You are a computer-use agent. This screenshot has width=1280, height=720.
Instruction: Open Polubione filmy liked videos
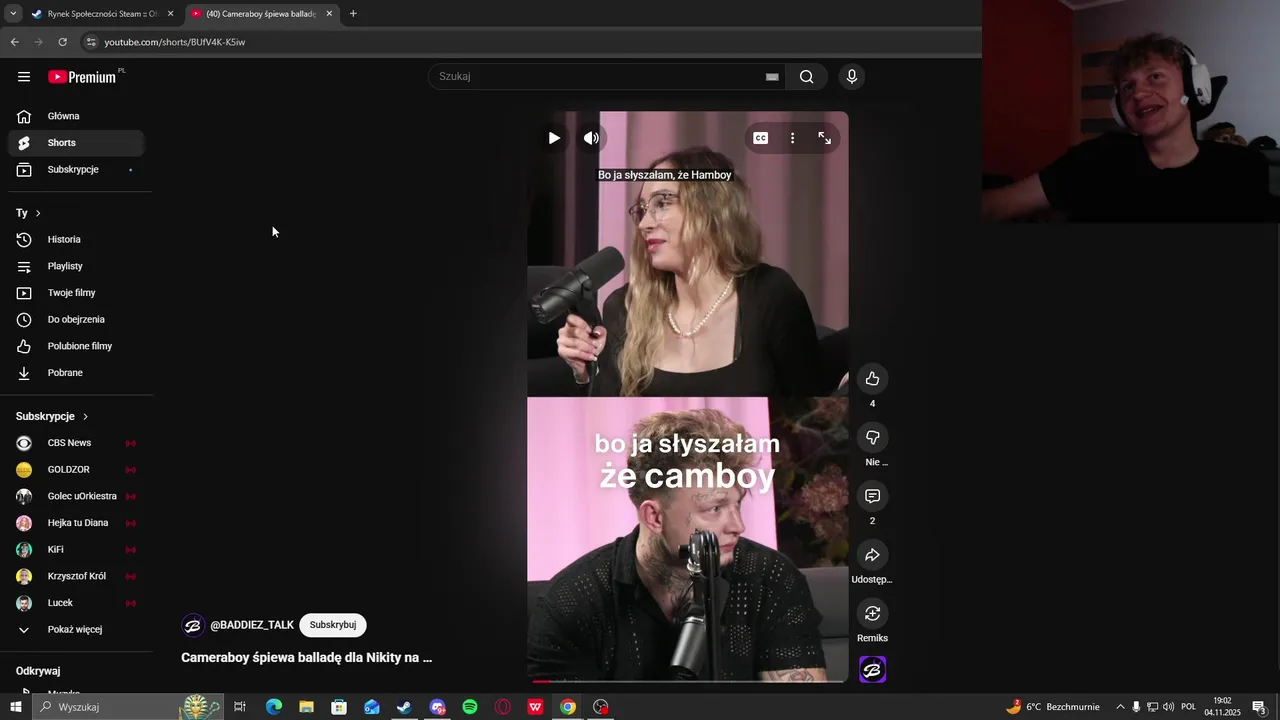(x=76, y=346)
